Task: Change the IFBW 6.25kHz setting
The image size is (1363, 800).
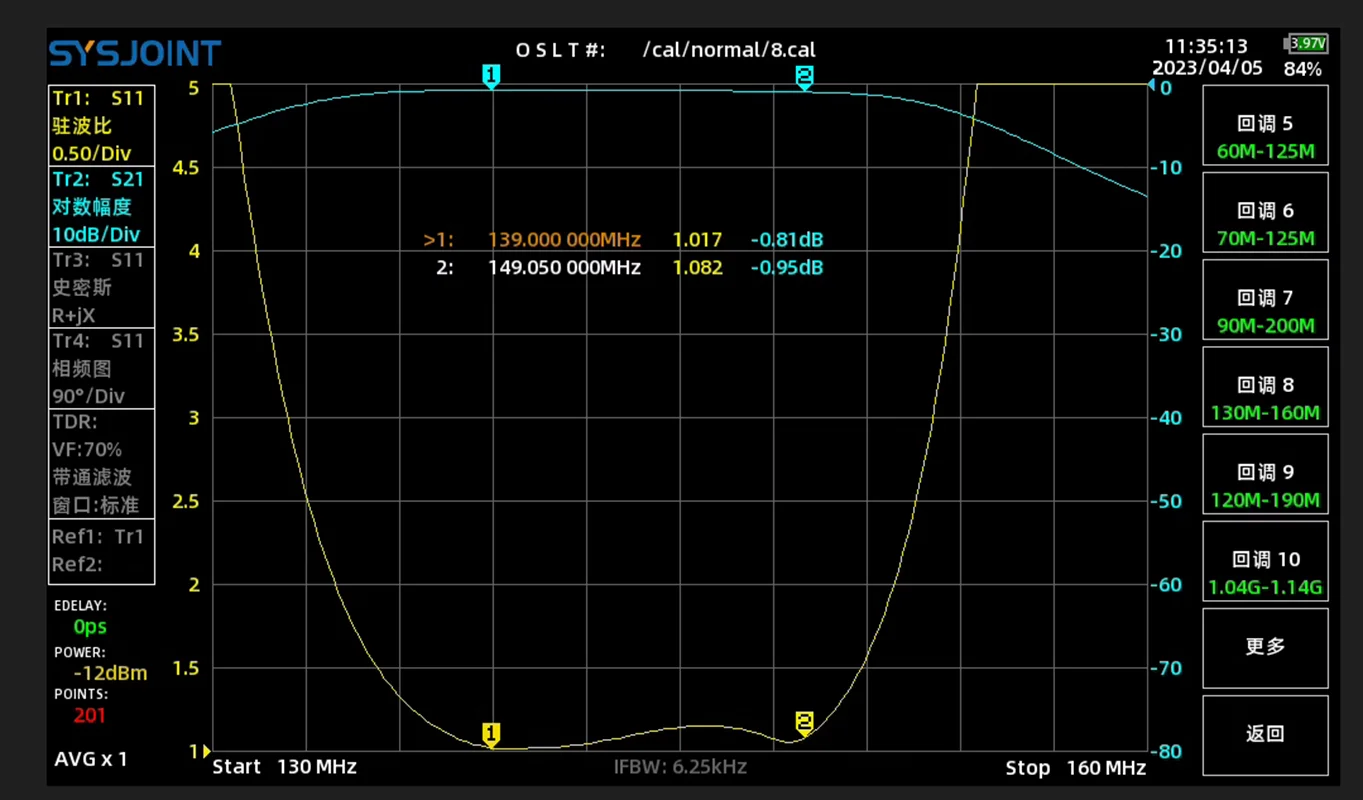Action: tap(680, 768)
